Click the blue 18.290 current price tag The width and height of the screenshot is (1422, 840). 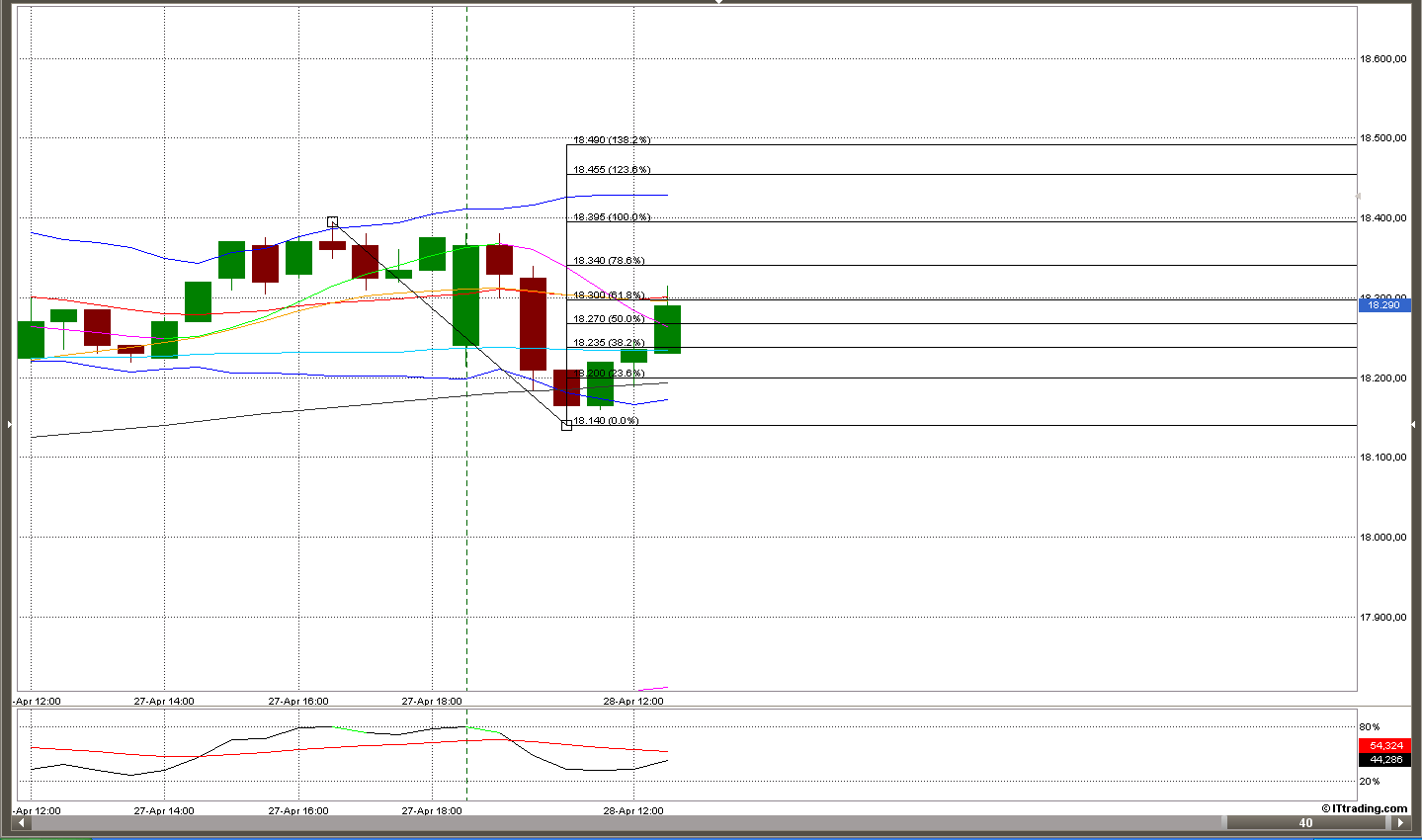pyautogui.click(x=1384, y=305)
